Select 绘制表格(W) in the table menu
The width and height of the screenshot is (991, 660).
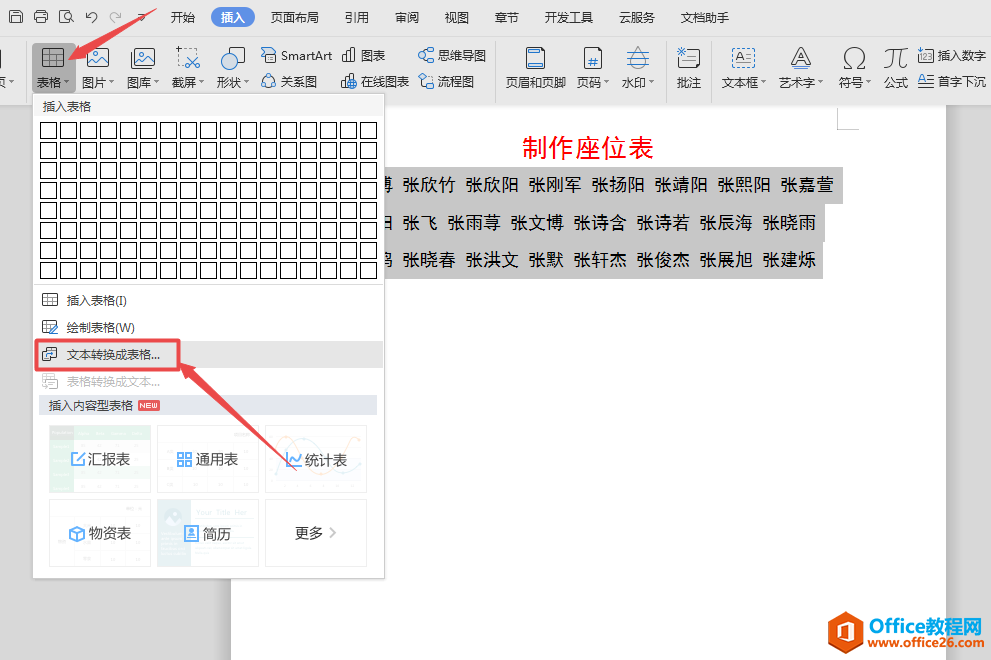100,327
